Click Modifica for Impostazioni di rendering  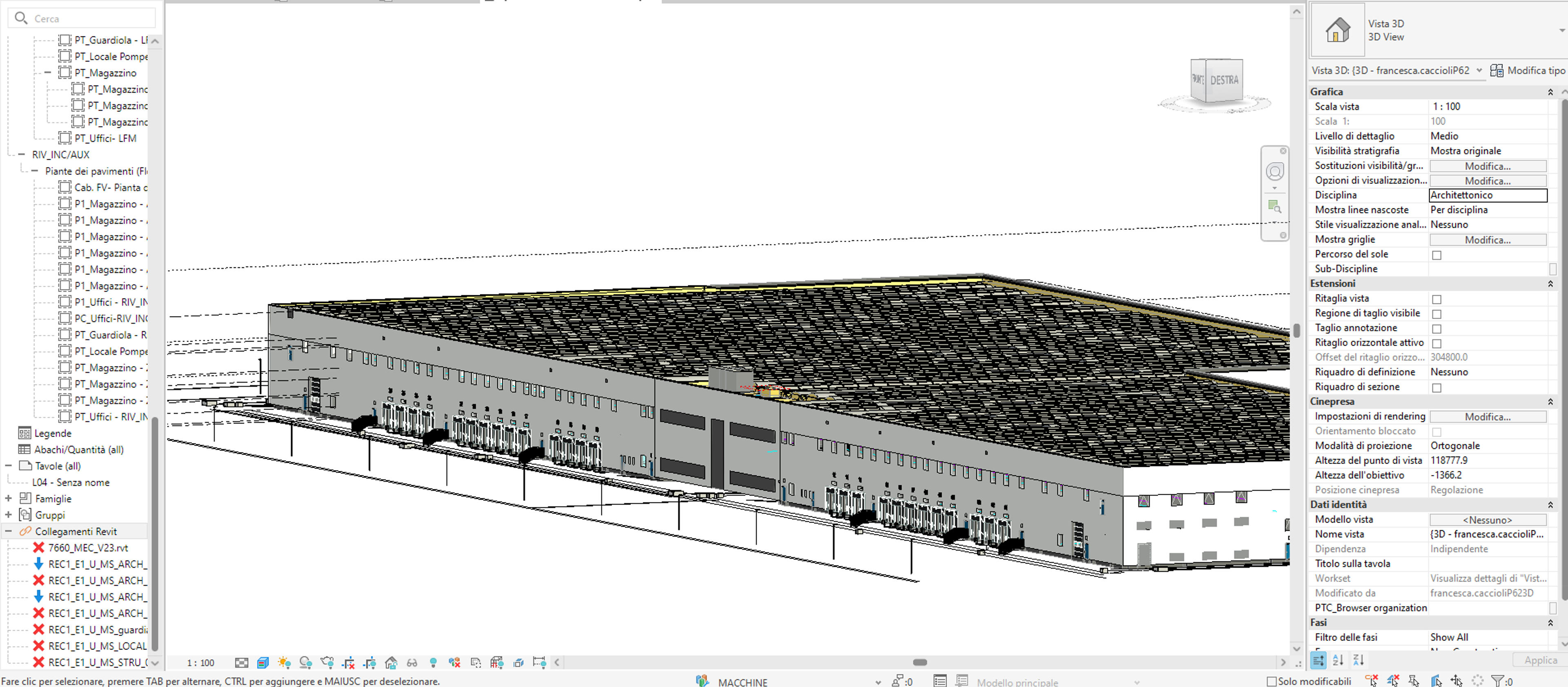[1488, 417]
